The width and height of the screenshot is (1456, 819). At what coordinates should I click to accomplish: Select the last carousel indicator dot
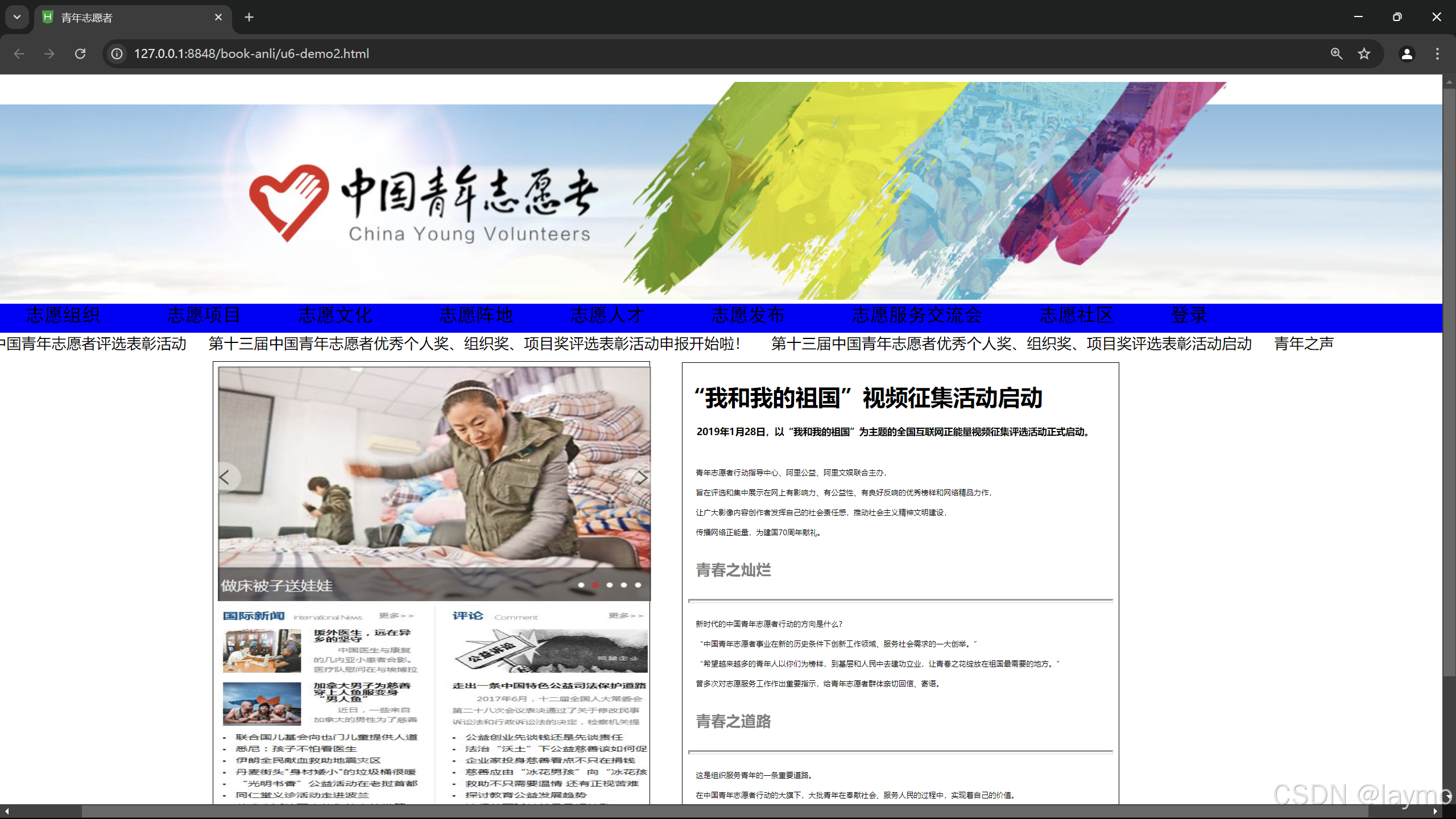[x=638, y=585]
